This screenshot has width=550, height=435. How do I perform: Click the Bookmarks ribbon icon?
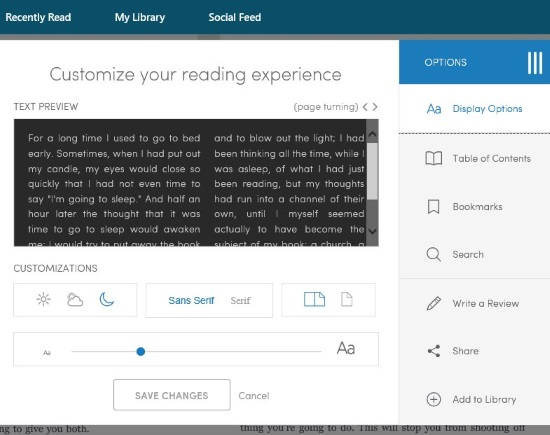point(434,206)
